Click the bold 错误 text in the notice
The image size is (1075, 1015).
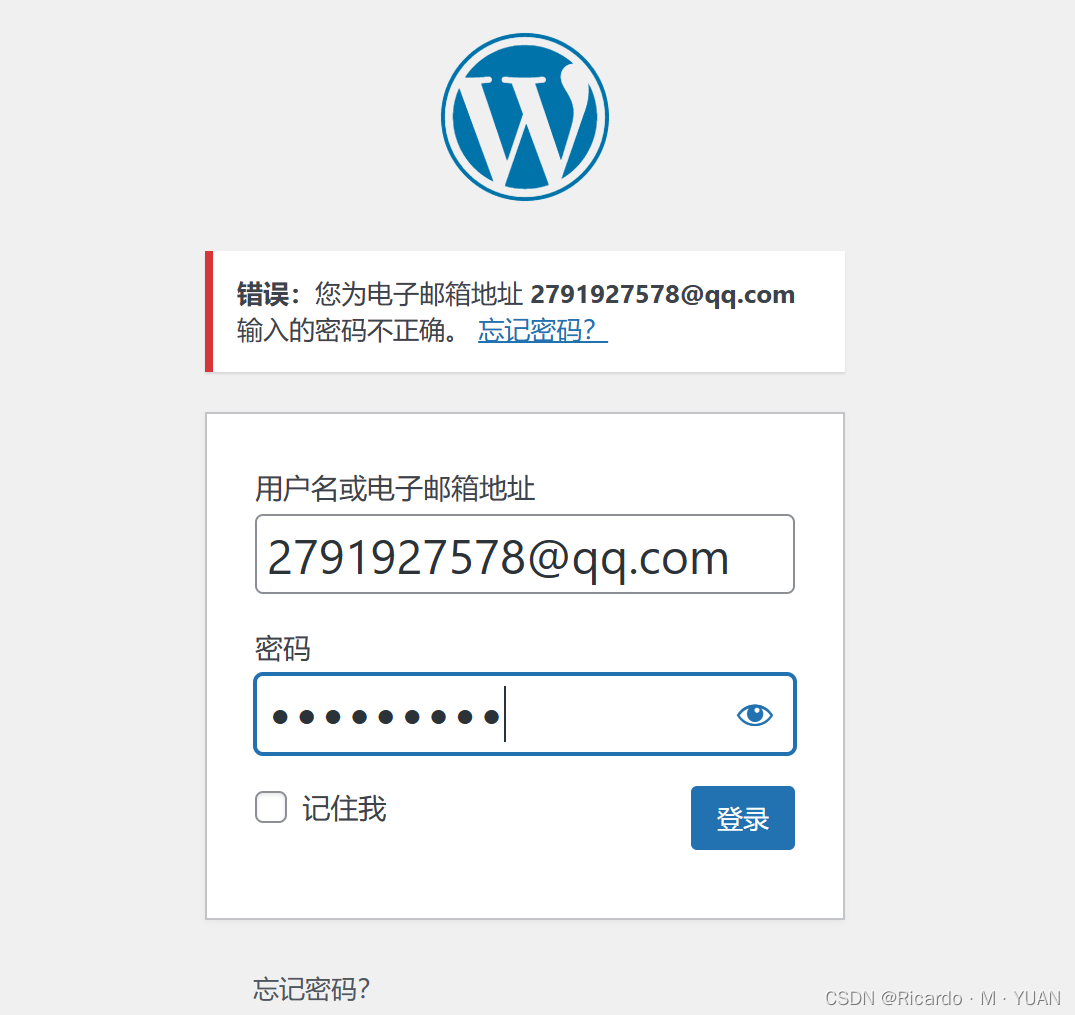click(x=263, y=295)
